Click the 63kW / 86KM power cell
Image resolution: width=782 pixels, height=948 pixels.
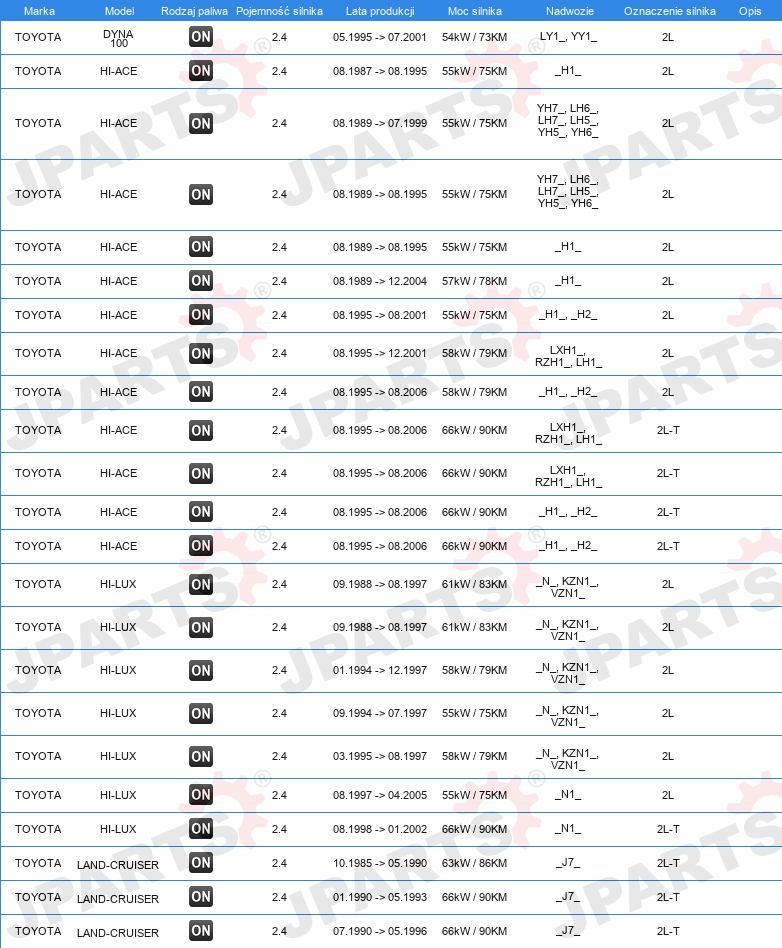click(474, 863)
